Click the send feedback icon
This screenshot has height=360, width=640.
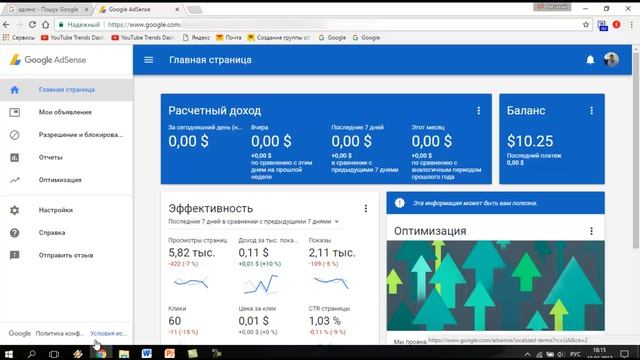15,255
